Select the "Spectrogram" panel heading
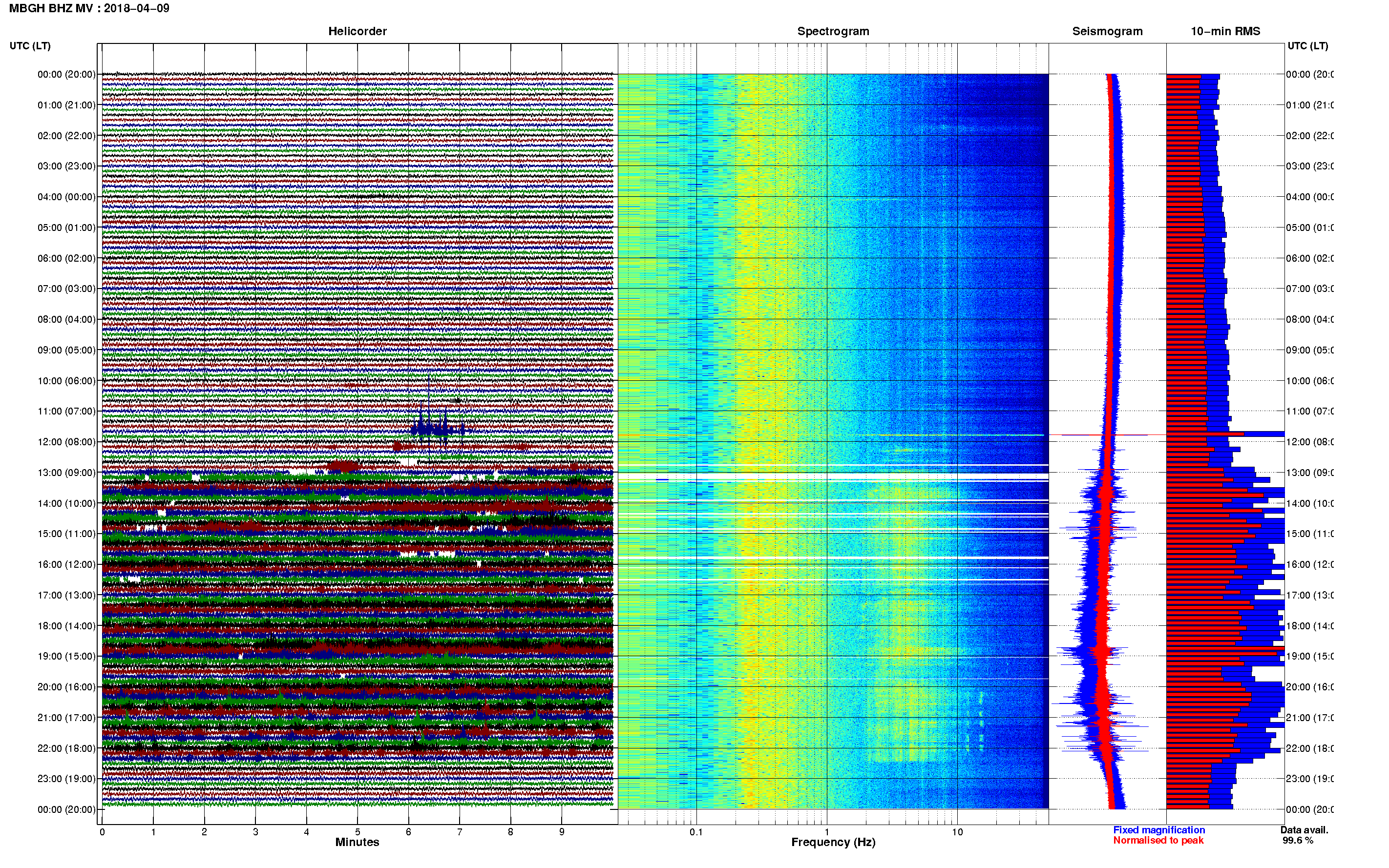1389x868 pixels. (x=833, y=31)
